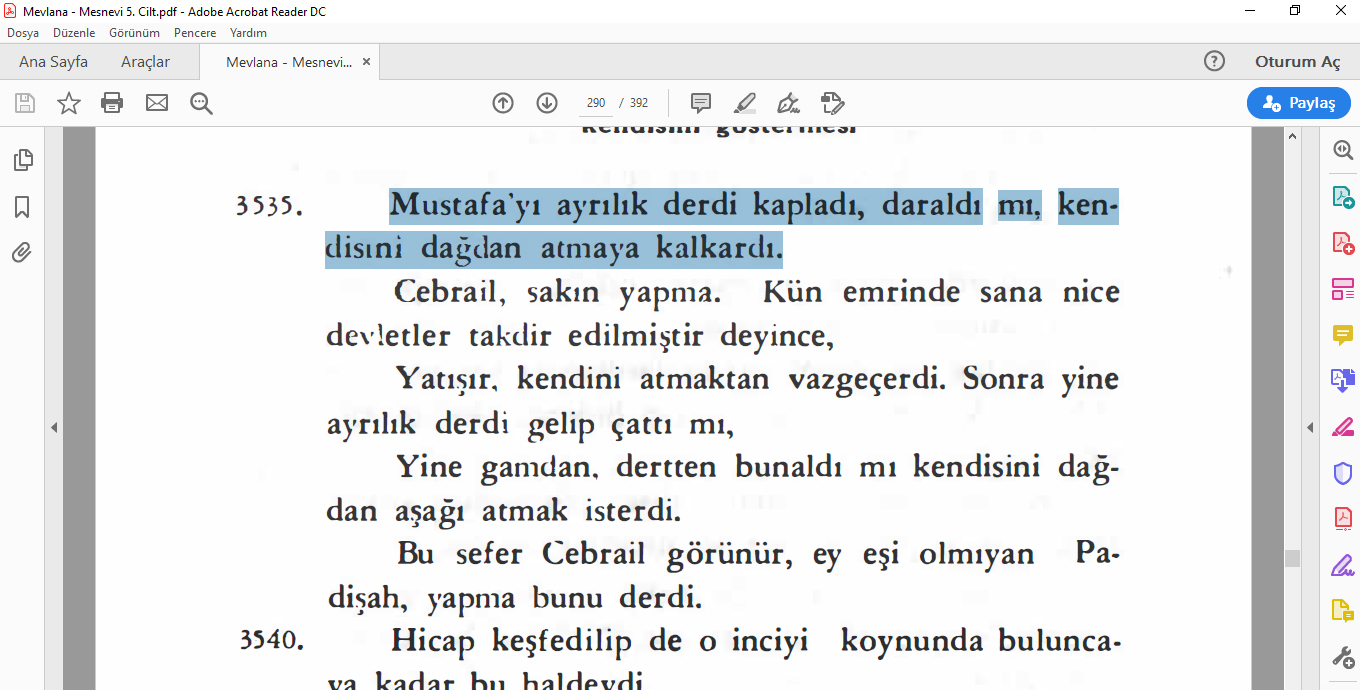Open bookmarks panel icon
The width and height of the screenshot is (1360, 690).
[x=22, y=207]
